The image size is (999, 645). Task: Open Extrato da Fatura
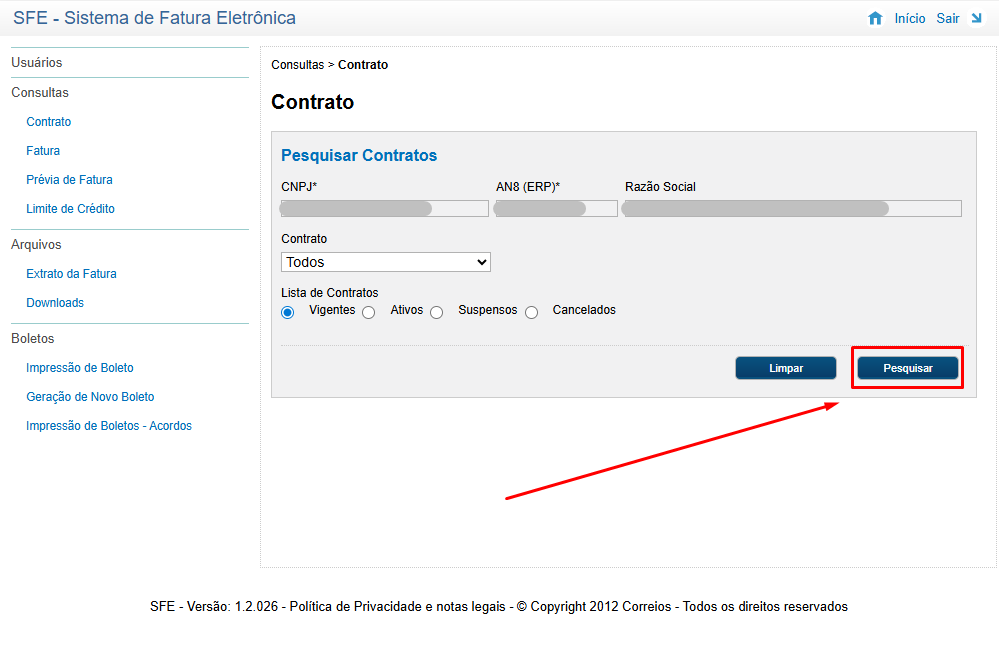coord(71,274)
